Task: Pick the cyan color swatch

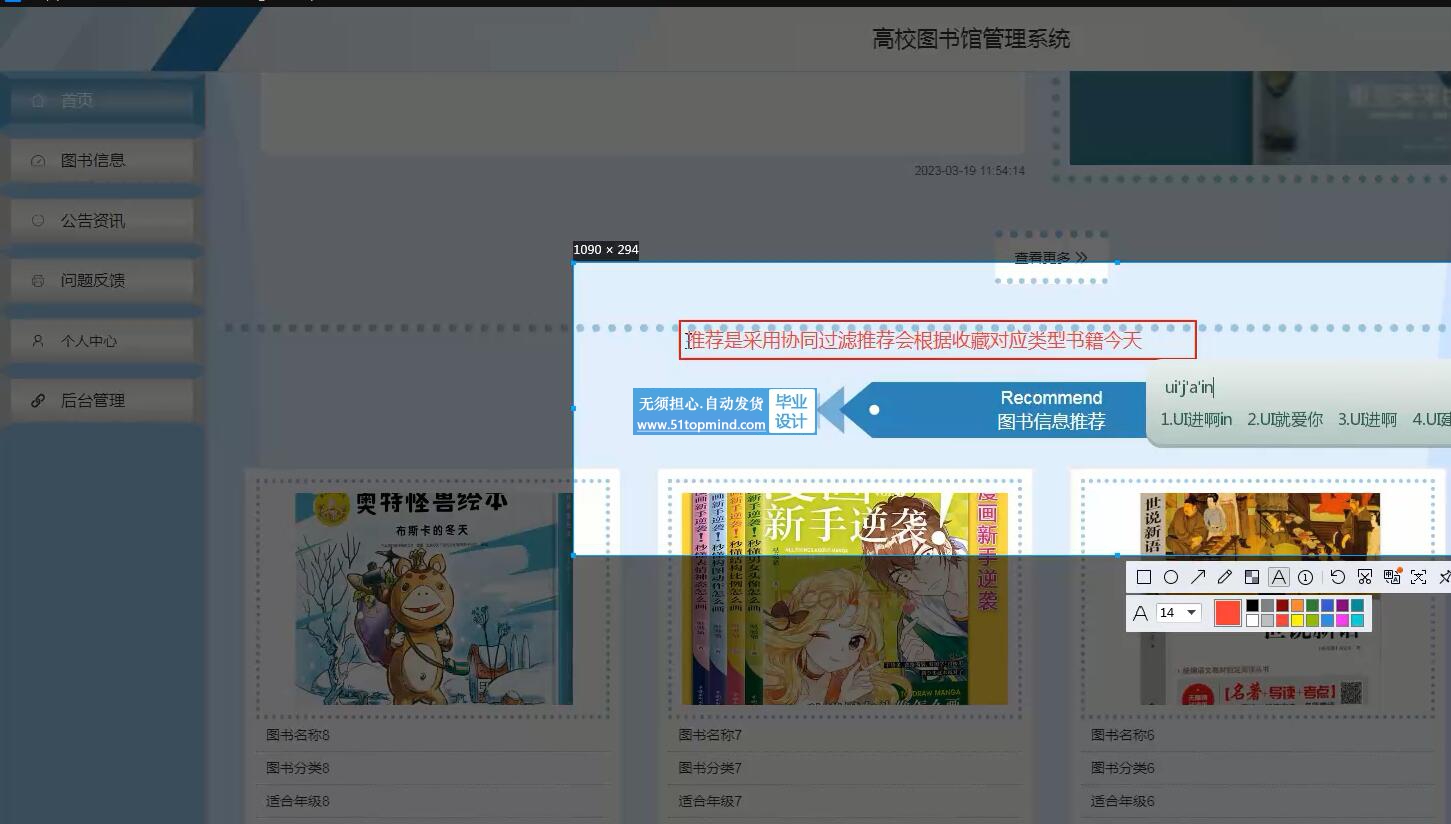Action: 1357,620
